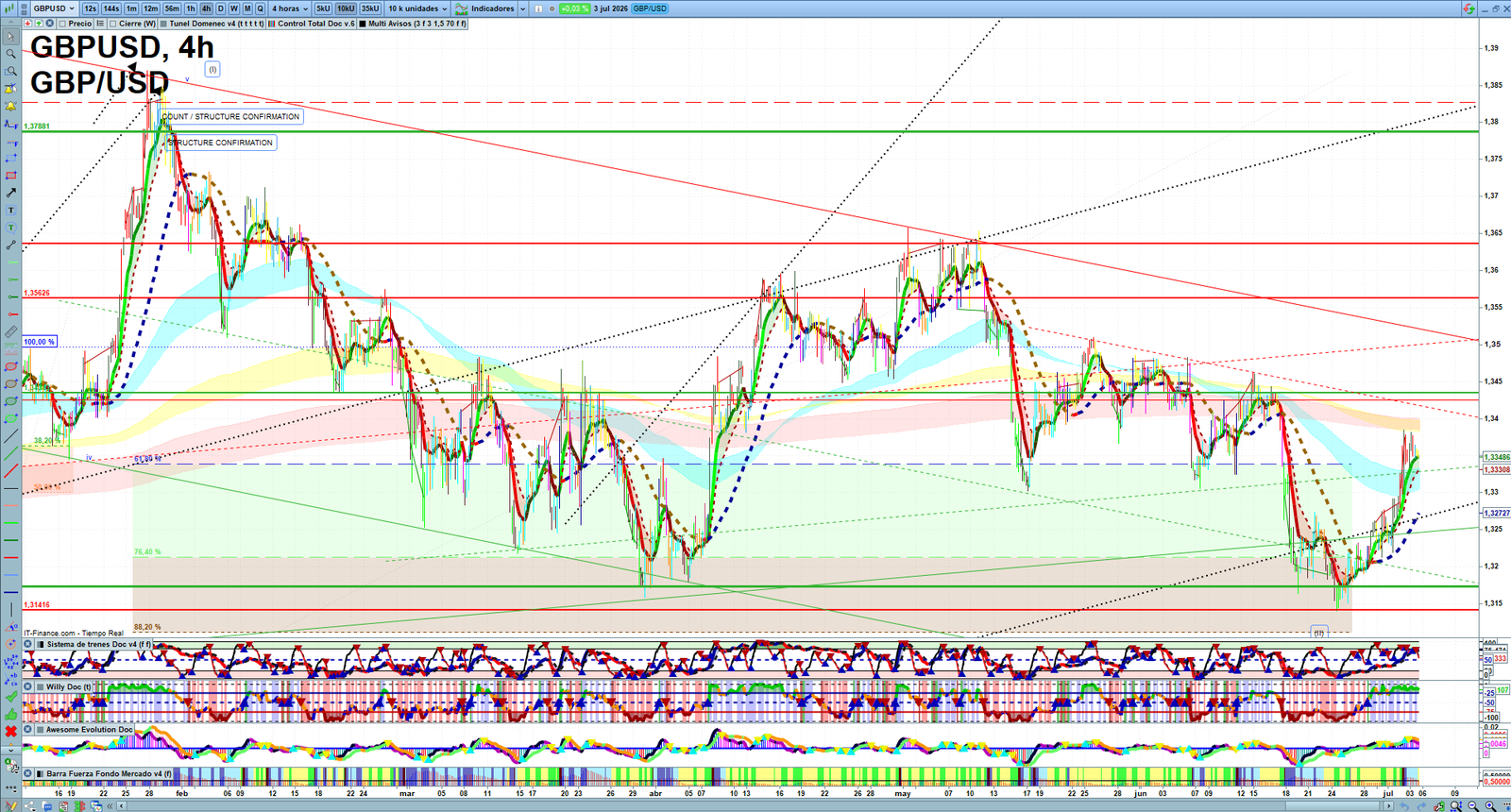Open the three-dots more tools menu
Screen dimensions: 1511x812
pyautogui.click(x=11, y=787)
